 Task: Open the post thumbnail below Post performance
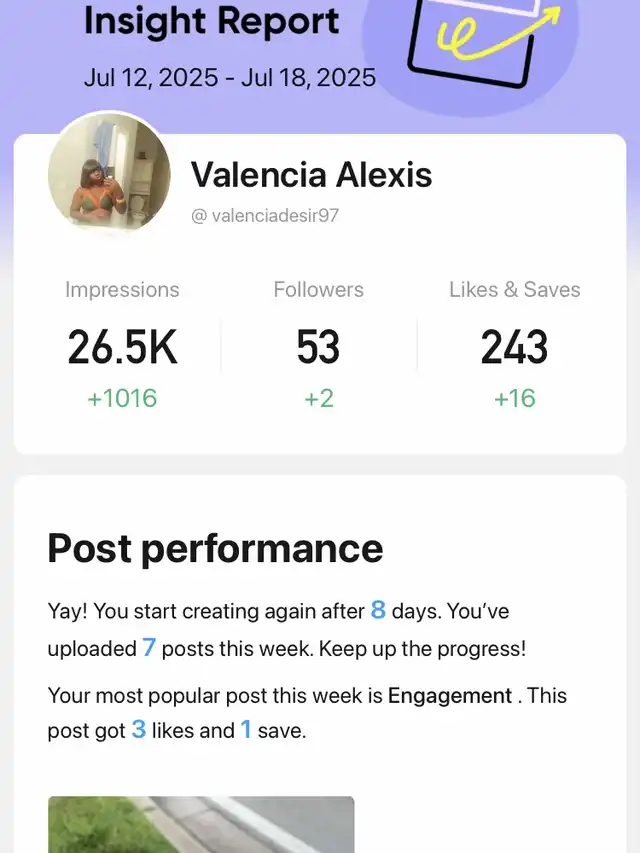coord(201,824)
